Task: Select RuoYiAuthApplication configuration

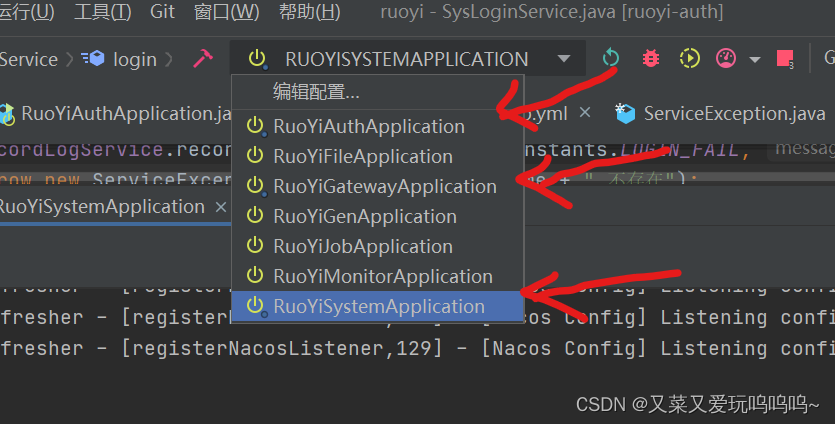Action: click(x=378, y=126)
